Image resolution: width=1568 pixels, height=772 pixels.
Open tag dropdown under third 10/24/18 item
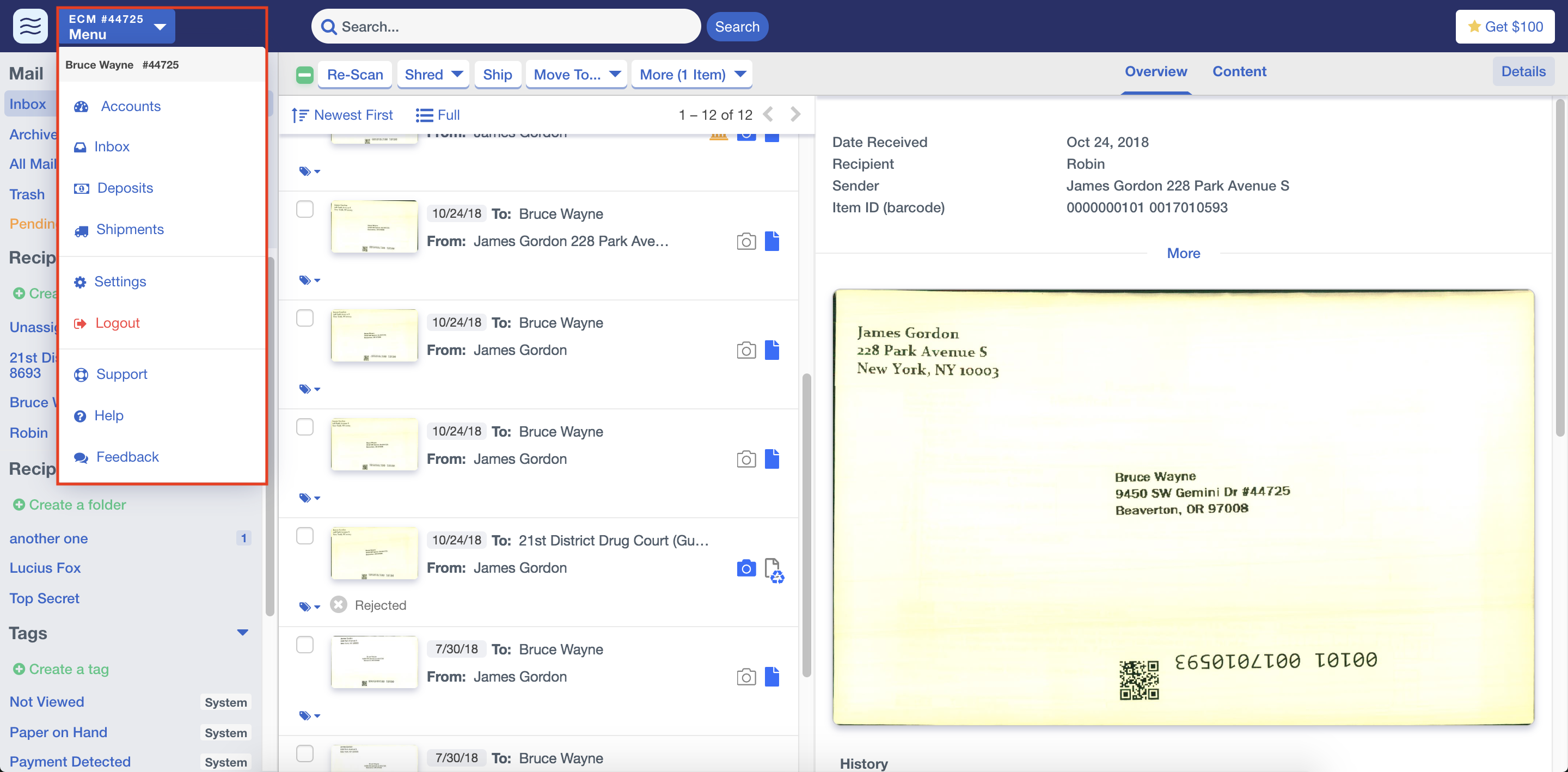coord(309,499)
